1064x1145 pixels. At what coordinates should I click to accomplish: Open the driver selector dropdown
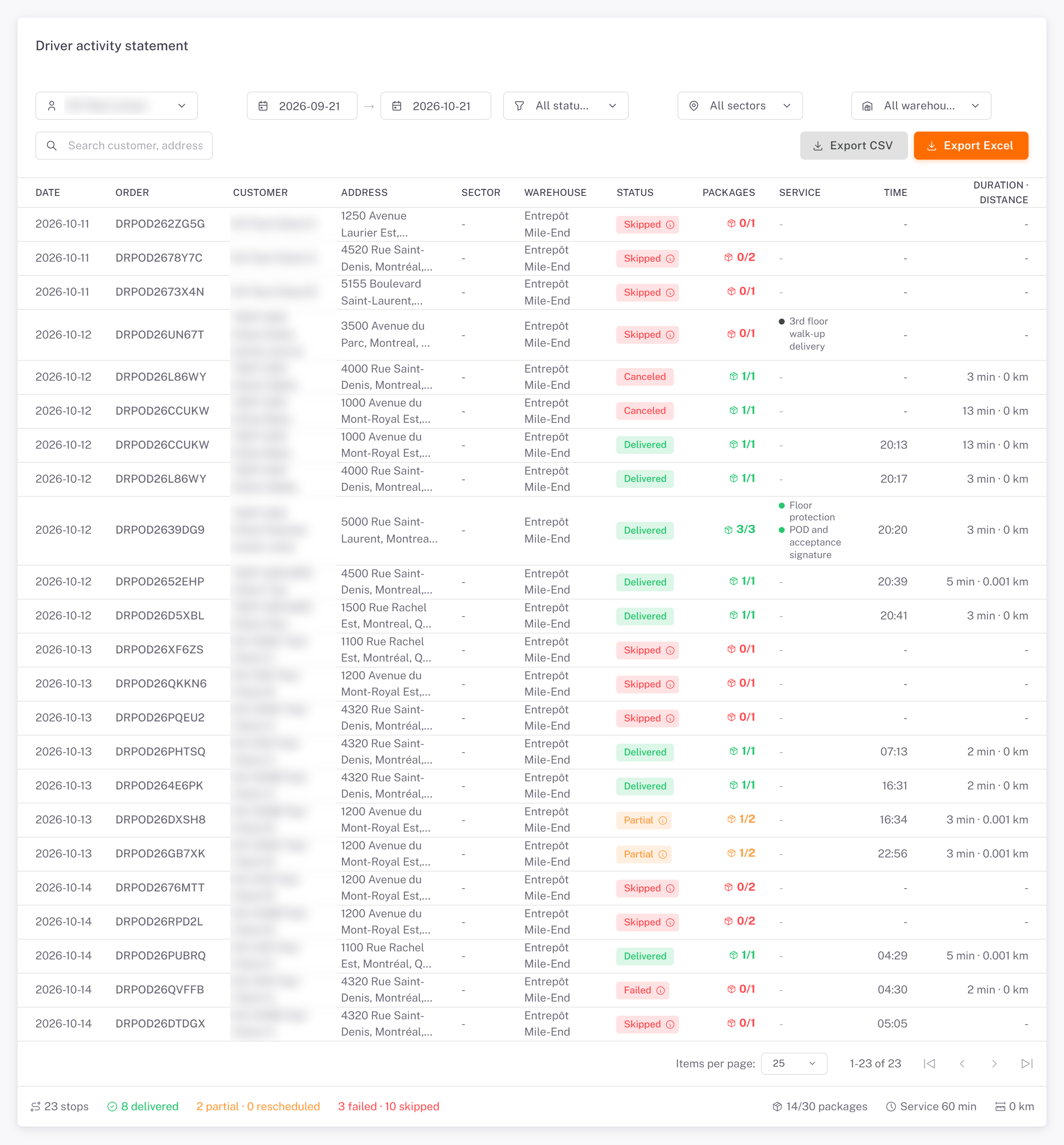pos(117,106)
